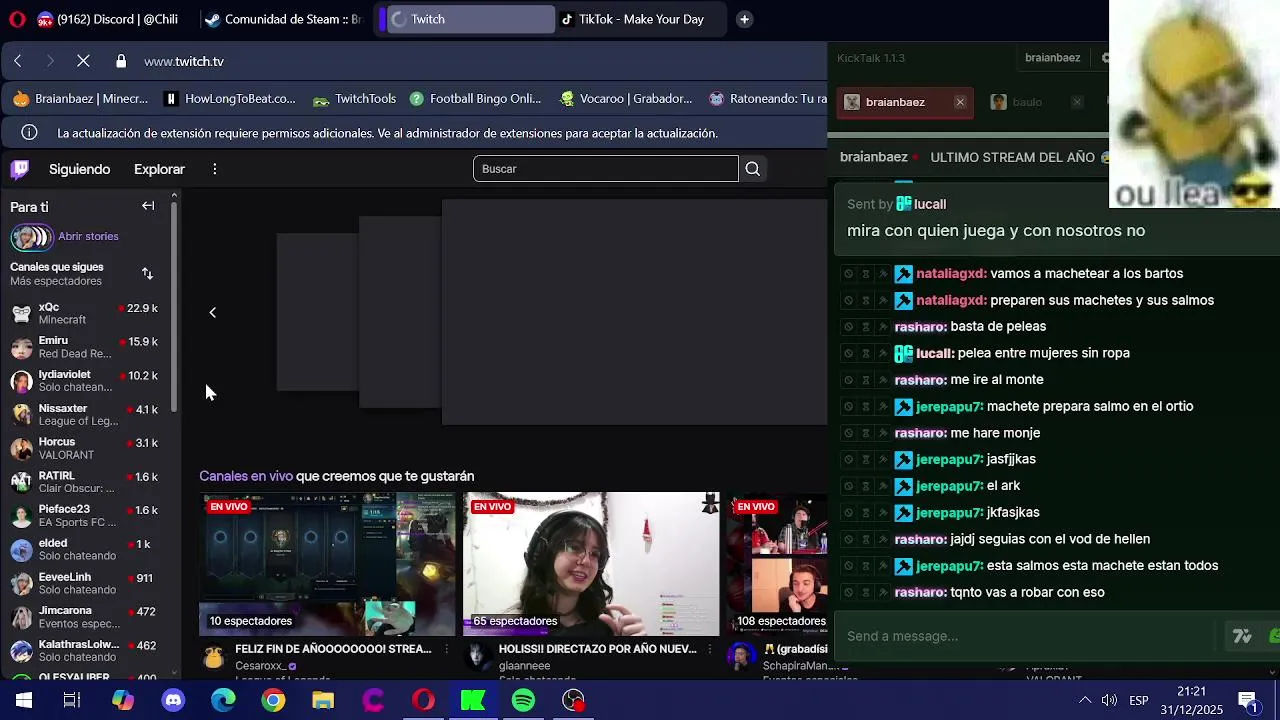Open 7TV emote picker in KickTalk
Viewport: 1280px width, 720px height.
click(1242, 636)
